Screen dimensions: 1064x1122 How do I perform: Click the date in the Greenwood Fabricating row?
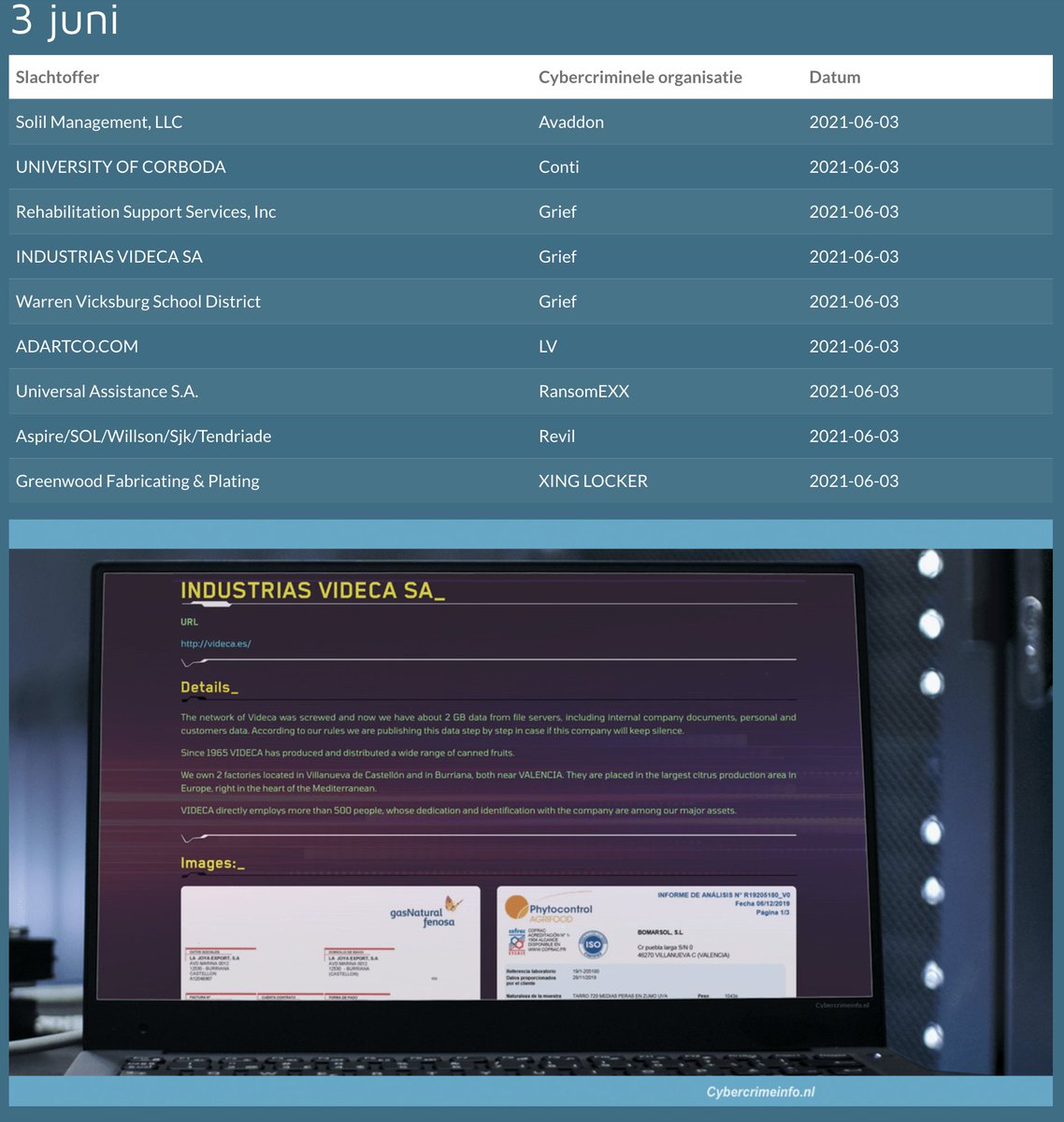854,482
